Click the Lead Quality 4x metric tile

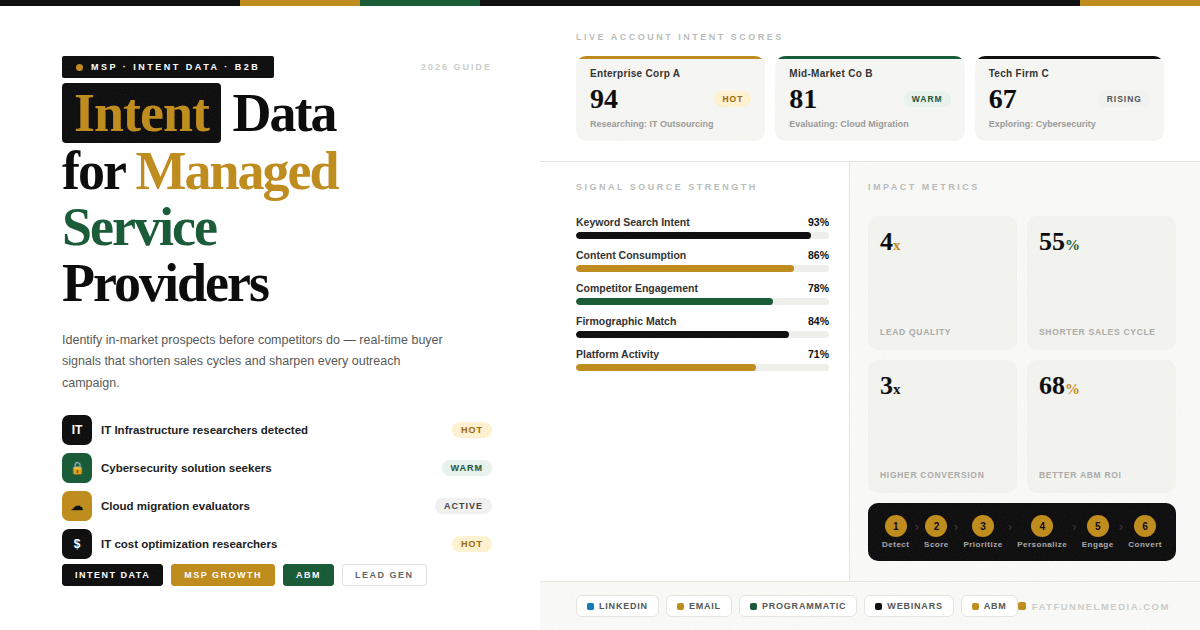tap(942, 283)
